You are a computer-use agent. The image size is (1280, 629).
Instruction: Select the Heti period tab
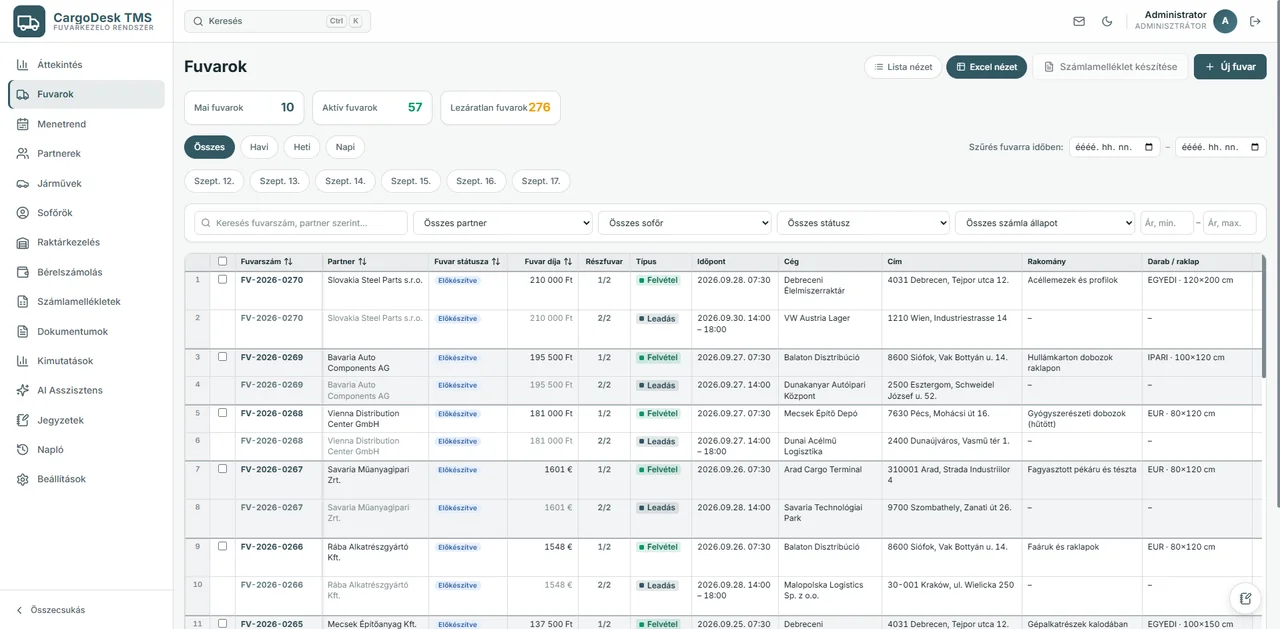click(x=301, y=147)
